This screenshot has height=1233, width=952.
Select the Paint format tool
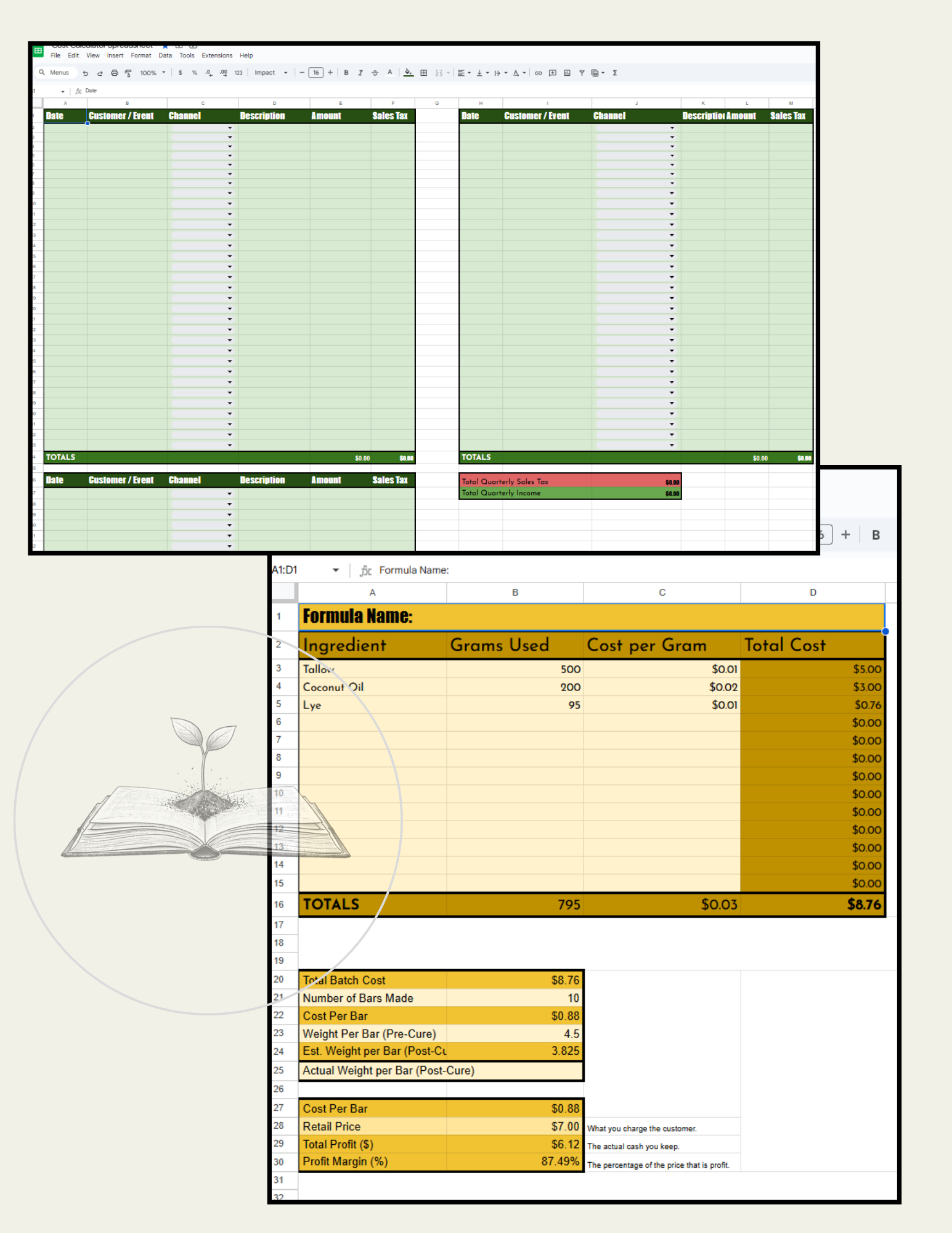[x=128, y=73]
